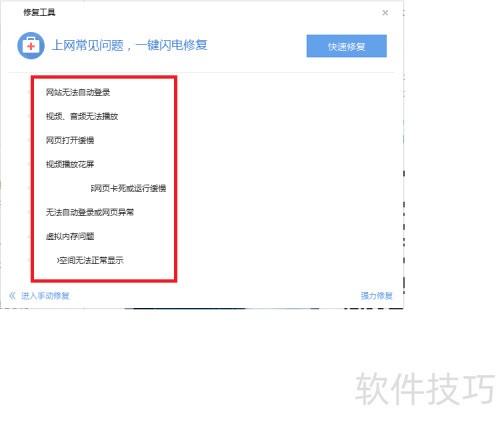Screen dimensions: 500x426
Task: Select the 虚拟内存问题 entry
Action: [70, 236]
